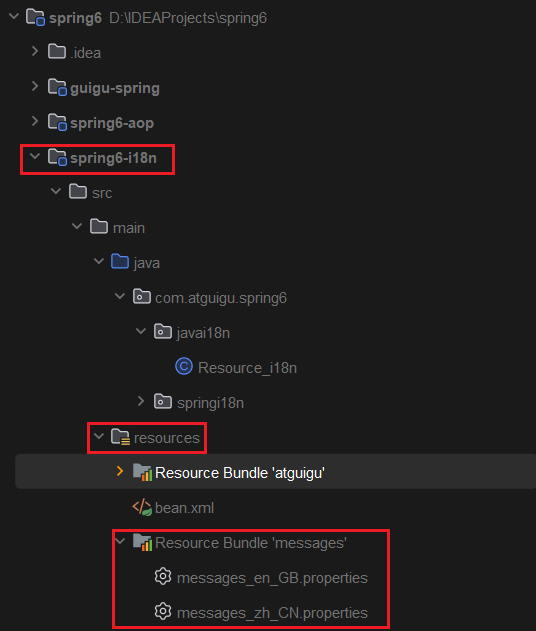Select the com.atguigu.spring6 package
Viewport: 536px width, 631px height.
[221, 298]
